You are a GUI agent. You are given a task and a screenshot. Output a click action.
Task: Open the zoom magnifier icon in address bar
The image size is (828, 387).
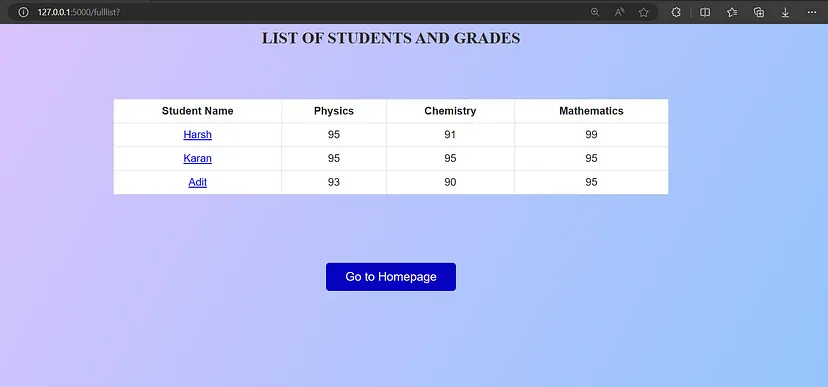(x=595, y=12)
